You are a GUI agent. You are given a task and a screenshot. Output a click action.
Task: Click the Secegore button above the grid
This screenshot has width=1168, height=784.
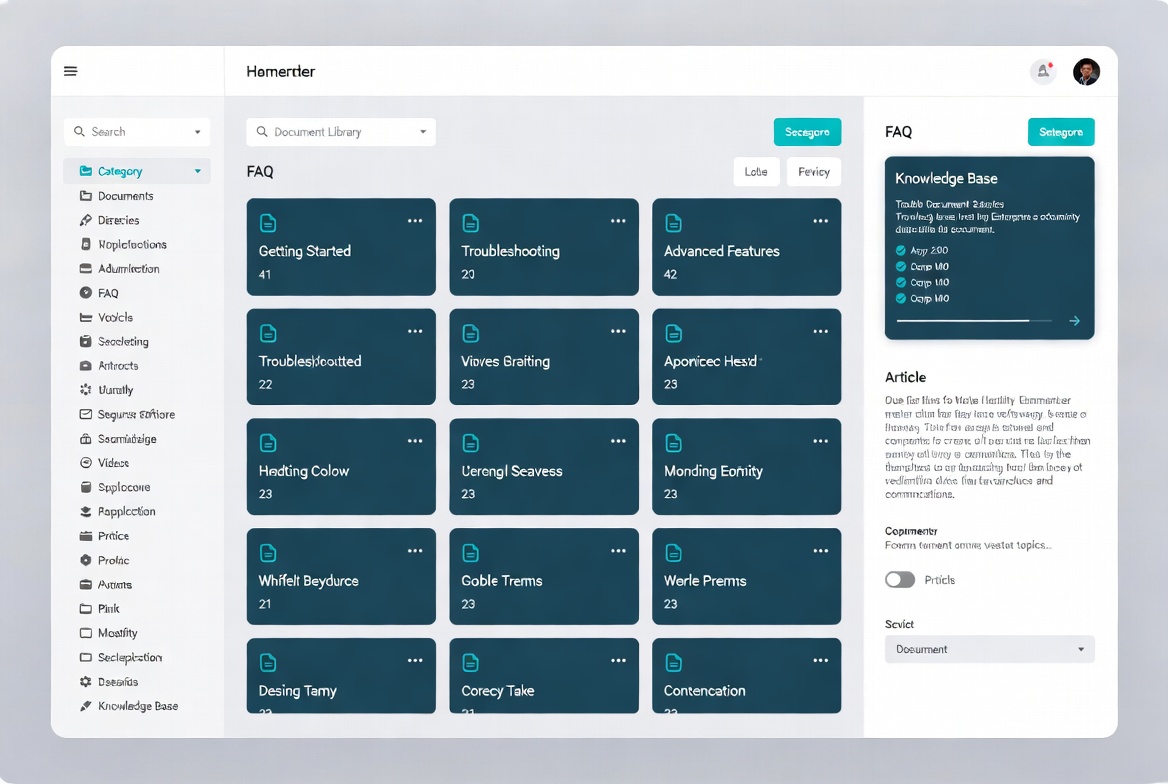[x=807, y=131]
